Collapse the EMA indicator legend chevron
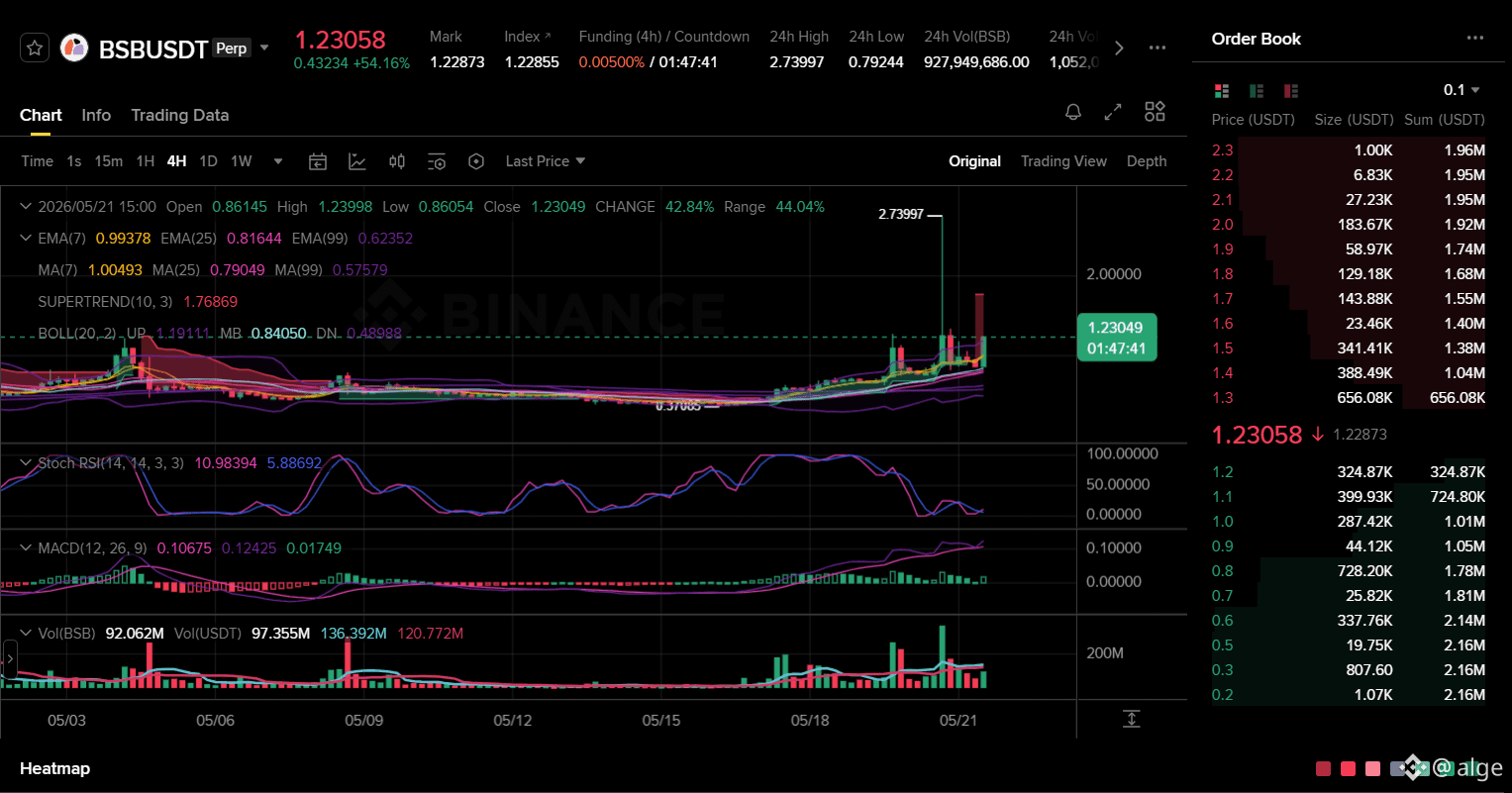Image resolution: width=1512 pixels, height=793 pixels. [x=26, y=239]
